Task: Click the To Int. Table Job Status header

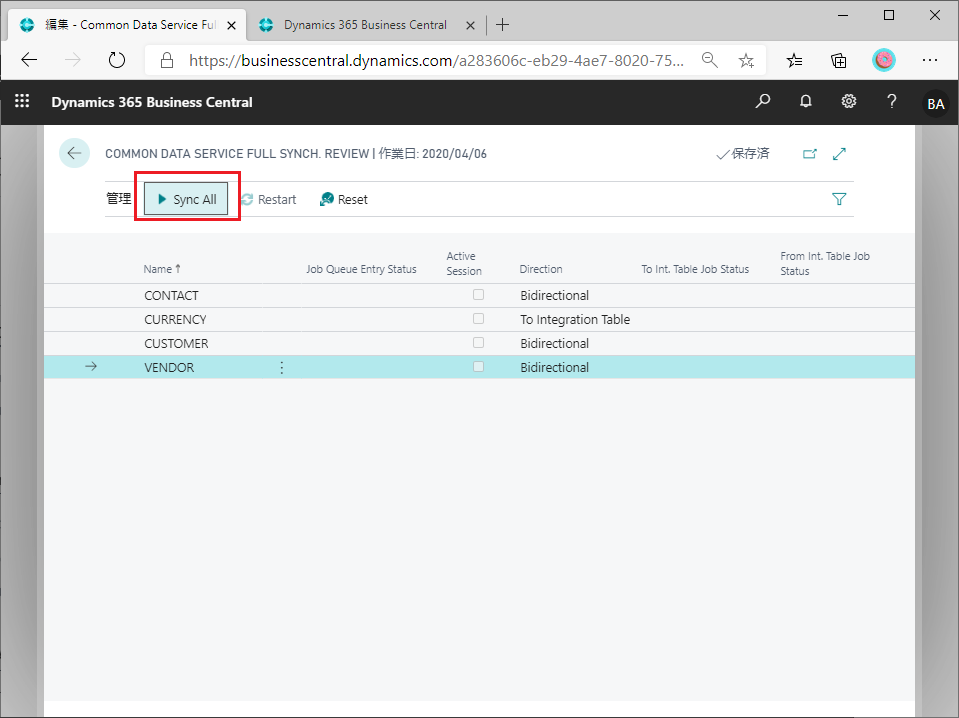Action: coord(695,269)
